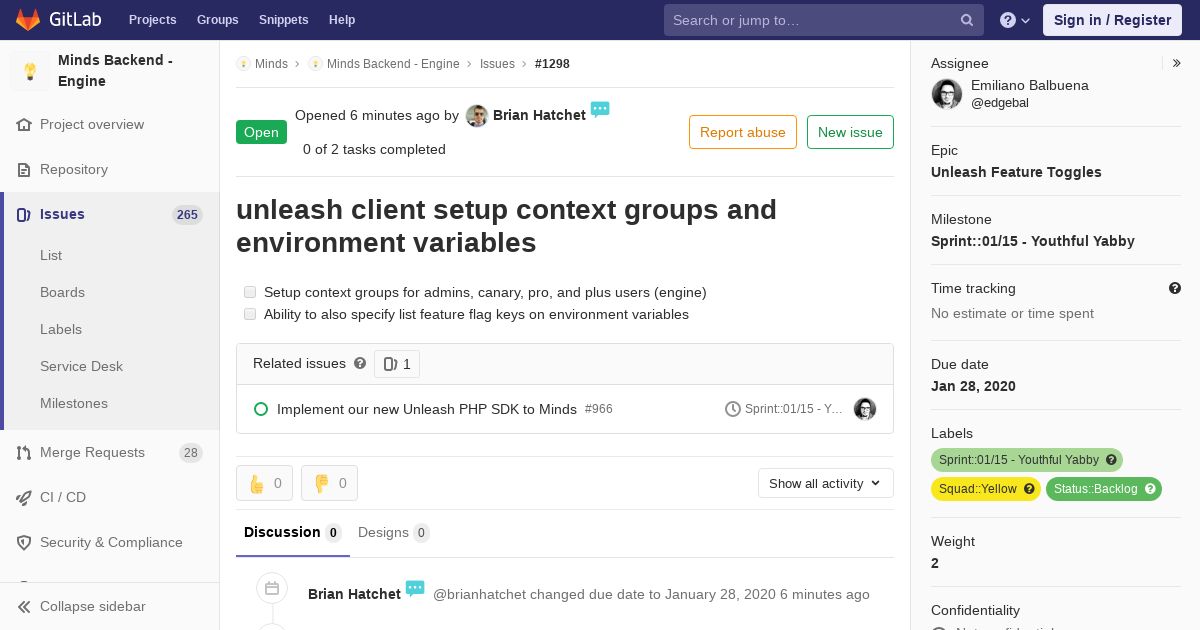Click the Related issues help icon
This screenshot has height=630, width=1200.
tap(360, 364)
